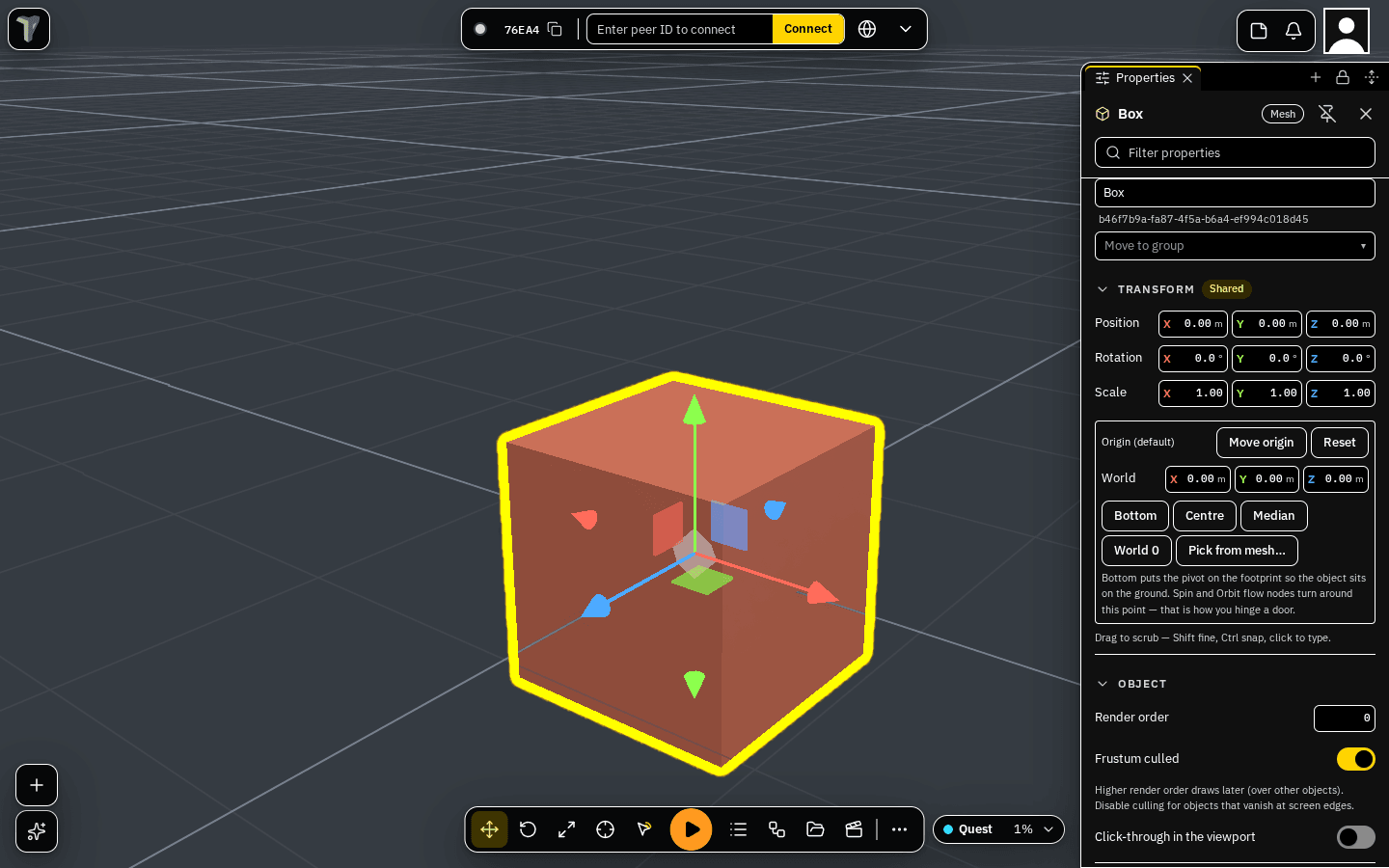Screen dimensions: 1389x868
Task: Click the Enter peer ID input field
Action: point(680,29)
